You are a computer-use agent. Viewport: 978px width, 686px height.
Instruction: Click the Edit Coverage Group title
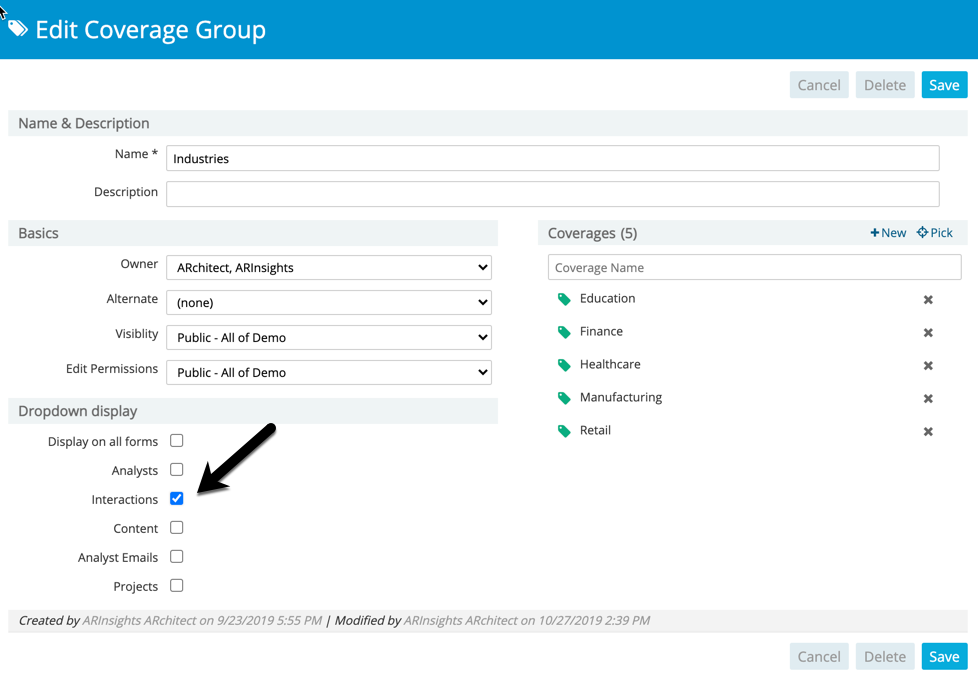click(150, 30)
